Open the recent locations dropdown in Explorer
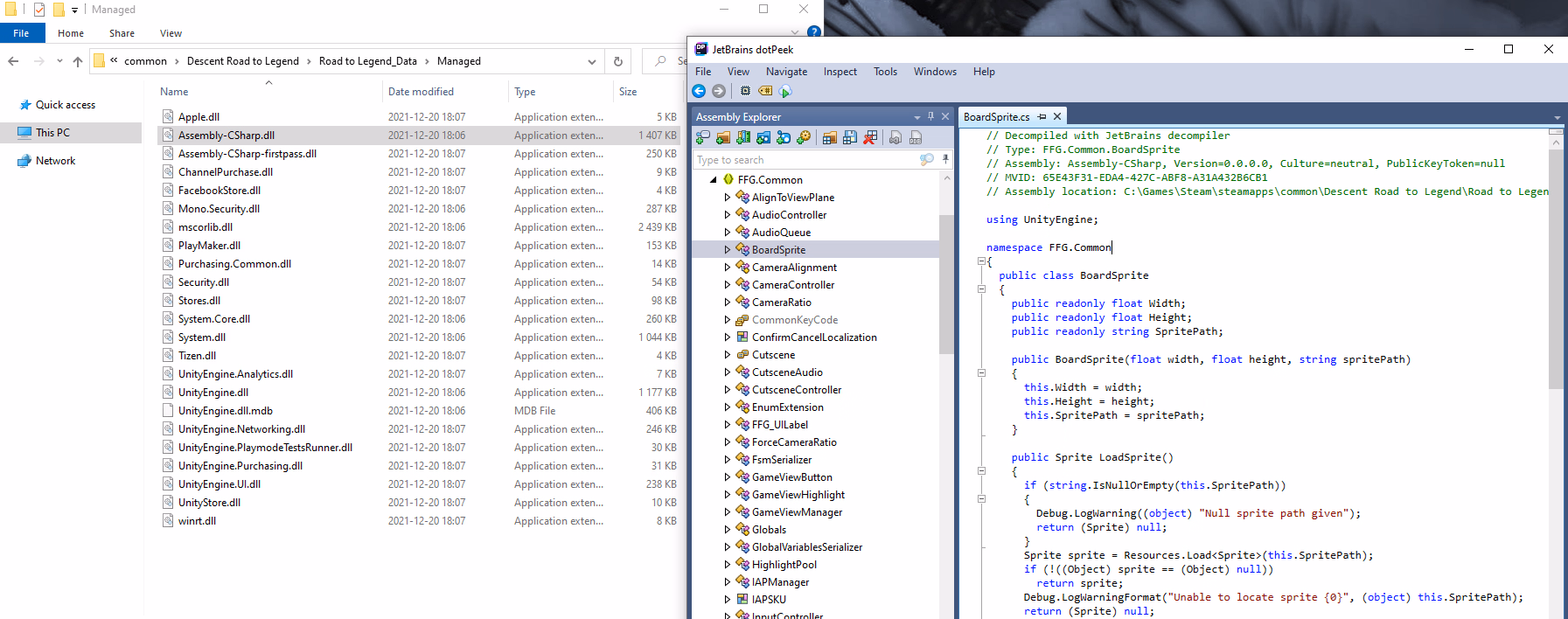Image resolution: width=1568 pixels, height=619 pixels. tap(59, 61)
